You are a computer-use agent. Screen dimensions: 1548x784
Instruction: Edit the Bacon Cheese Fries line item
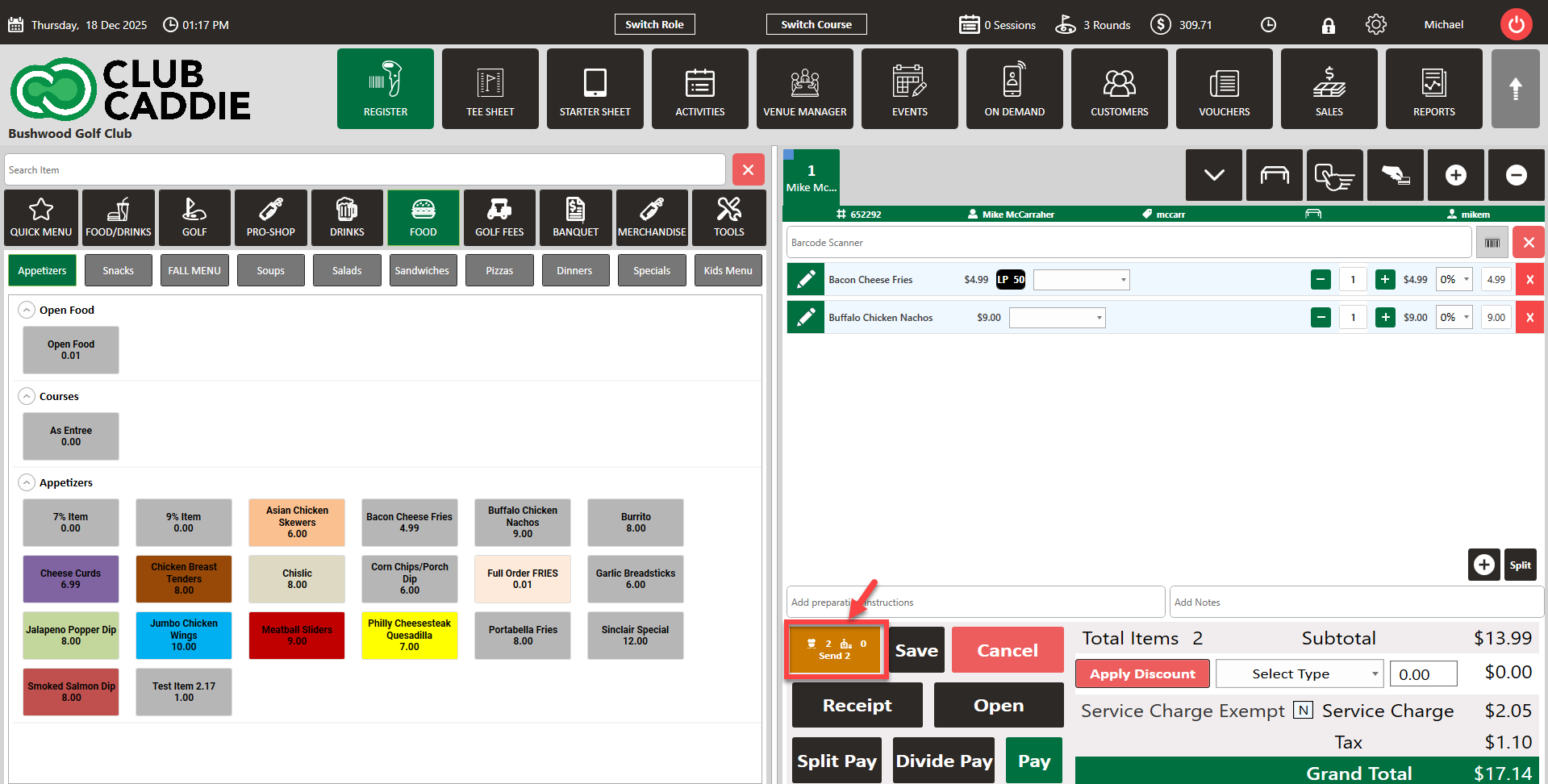pyautogui.click(x=805, y=280)
